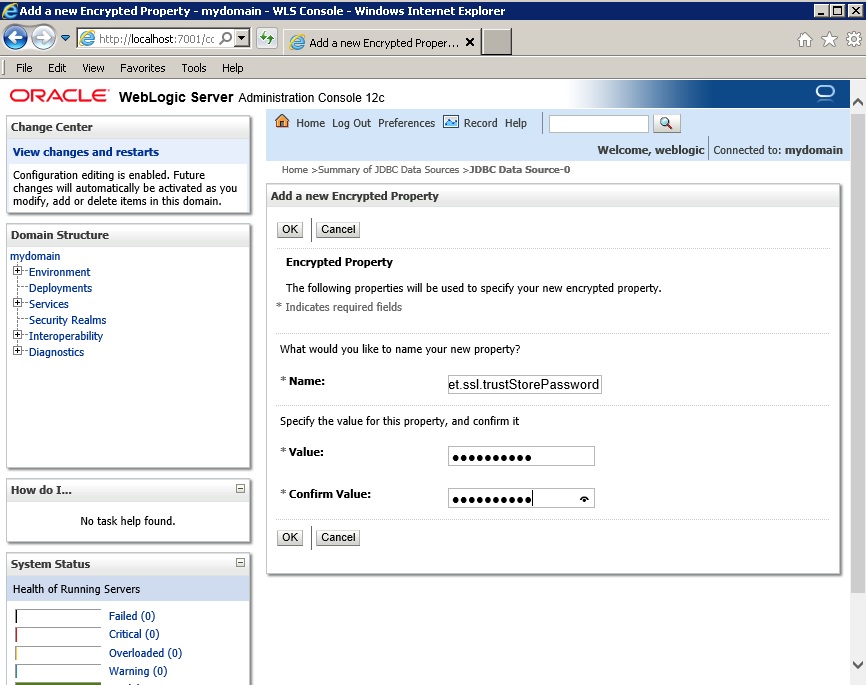866x685 pixels.
Task: Click JDBC Data Source-0 breadcrumb
Action: click(519, 170)
